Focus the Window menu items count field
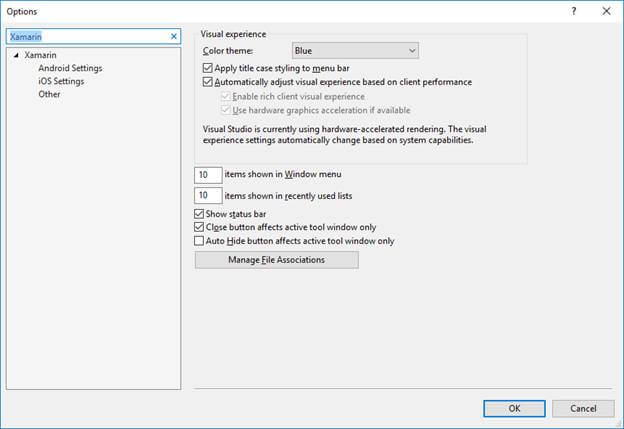624x429 pixels. point(208,174)
